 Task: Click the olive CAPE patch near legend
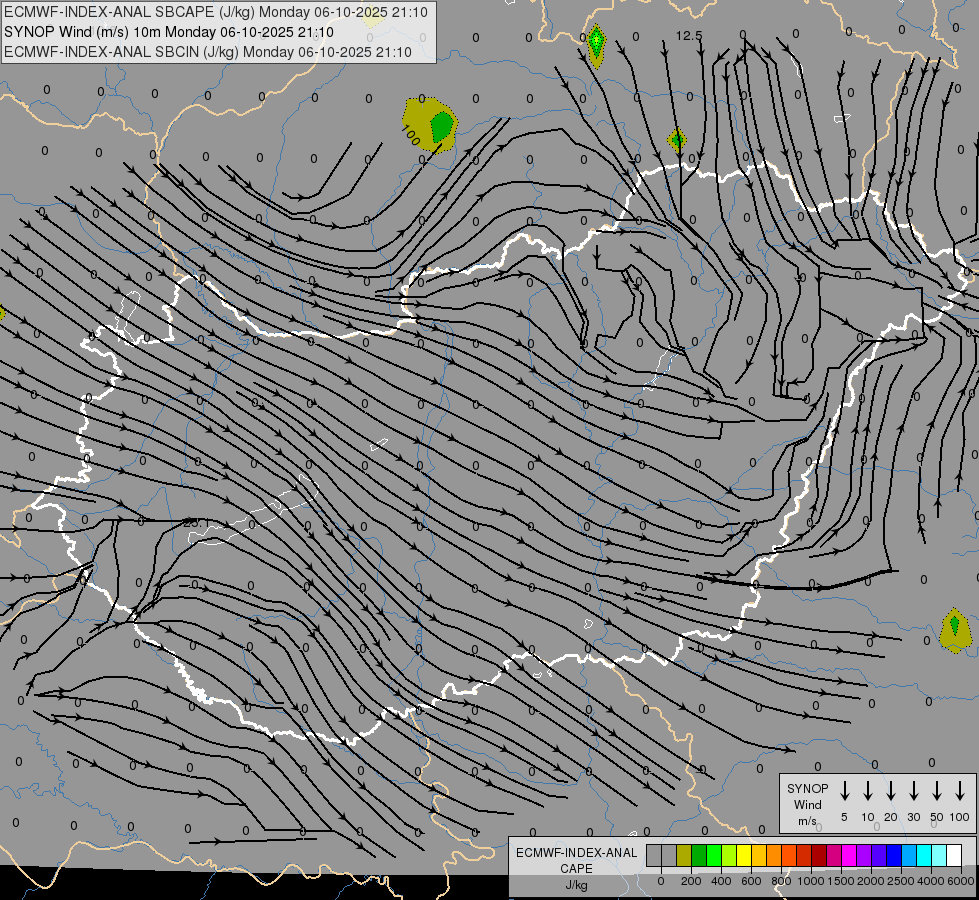click(x=956, y=631)
